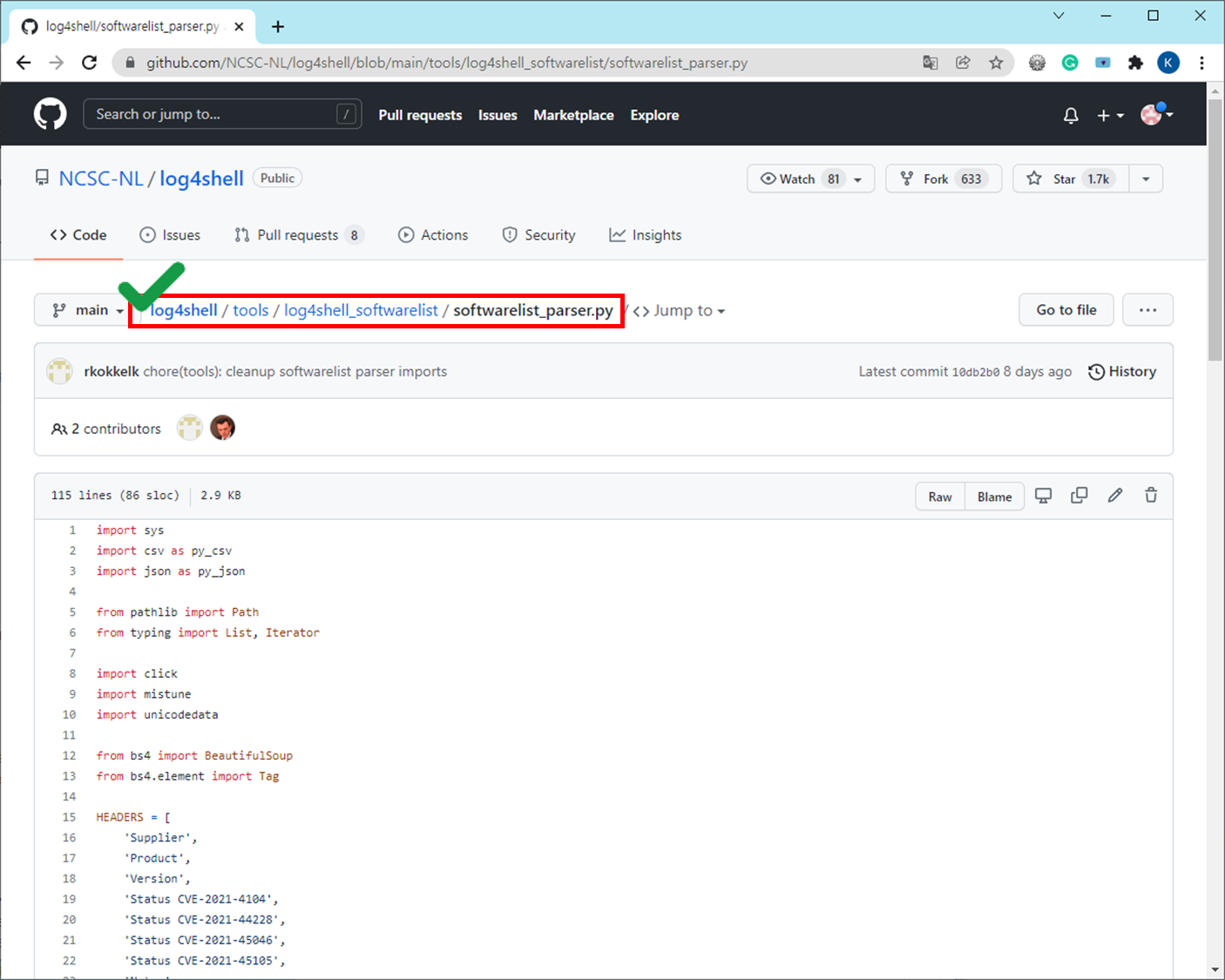Open star lists dropdown arrow

(1146, 179)
